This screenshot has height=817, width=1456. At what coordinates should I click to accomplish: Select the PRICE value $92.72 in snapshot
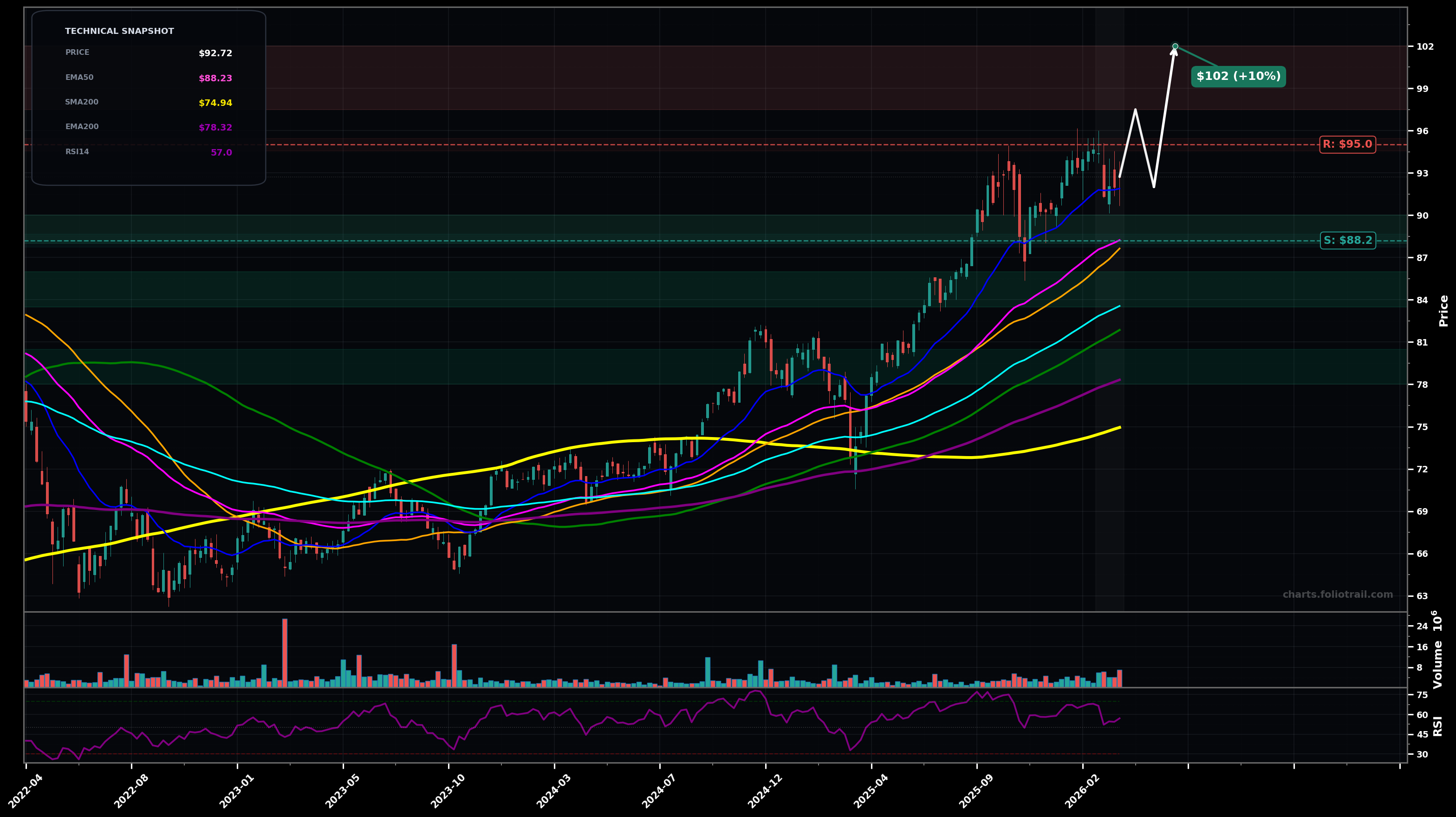pos(215,54)
